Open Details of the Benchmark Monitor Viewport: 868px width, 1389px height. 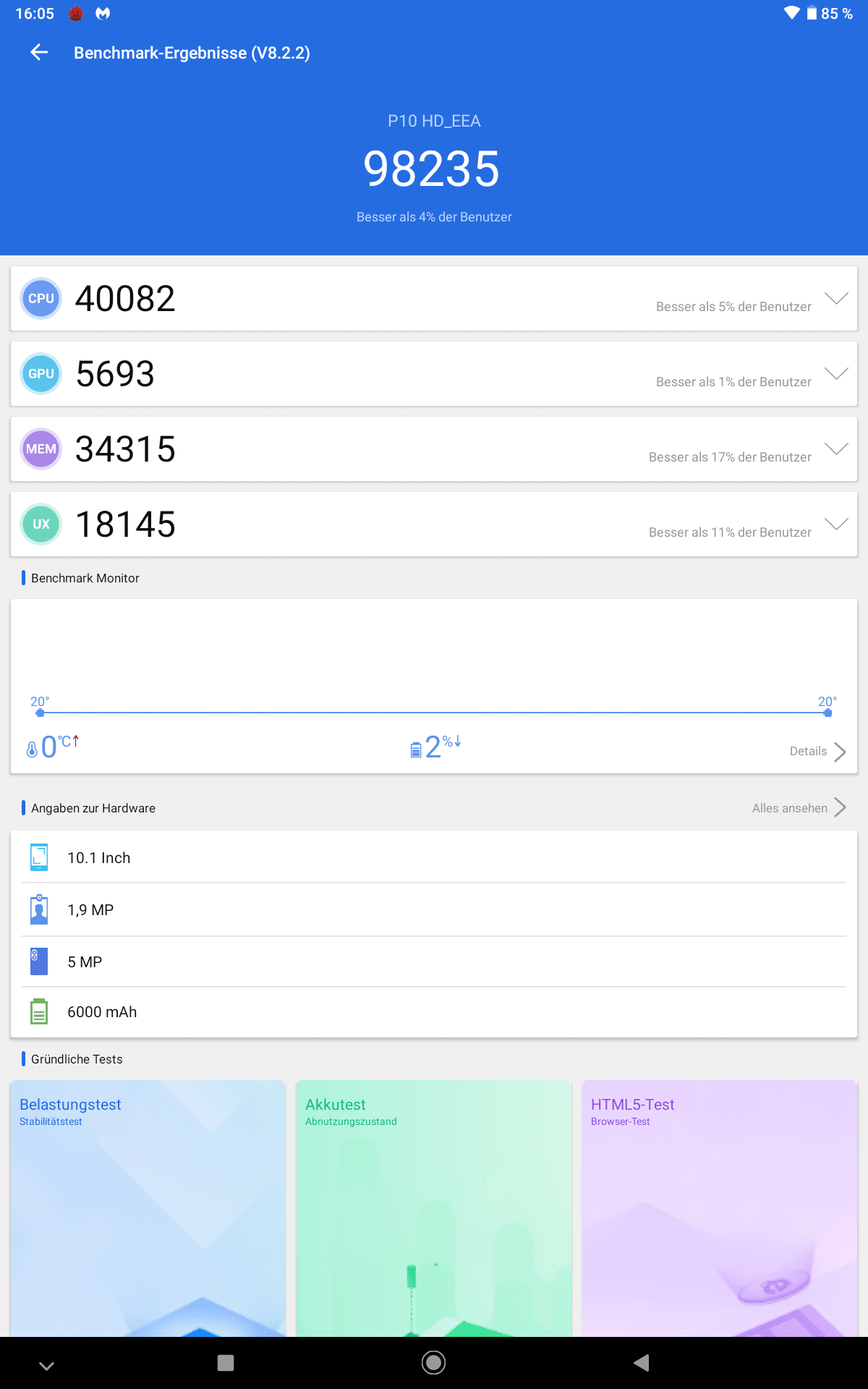[808, 751]
